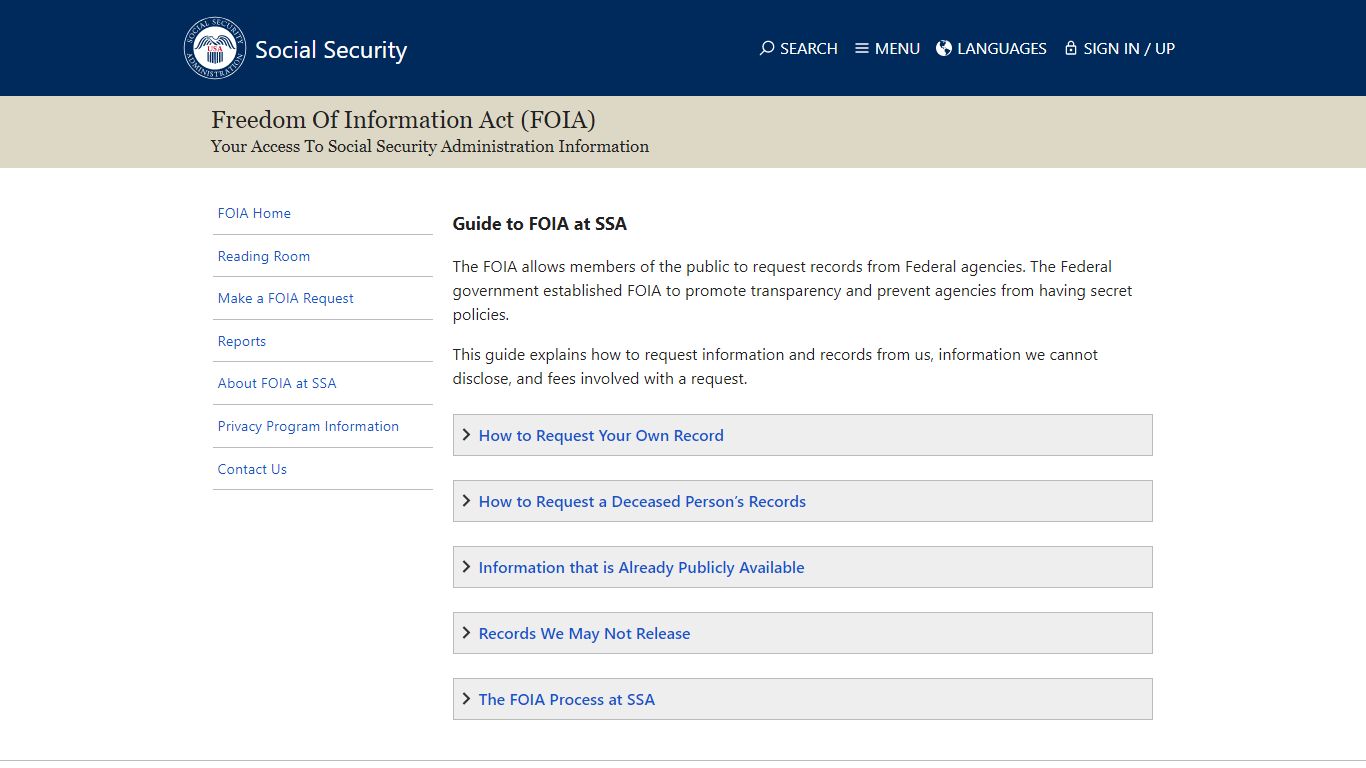Open the Contact Us sidebar link

tap(252, 469)
